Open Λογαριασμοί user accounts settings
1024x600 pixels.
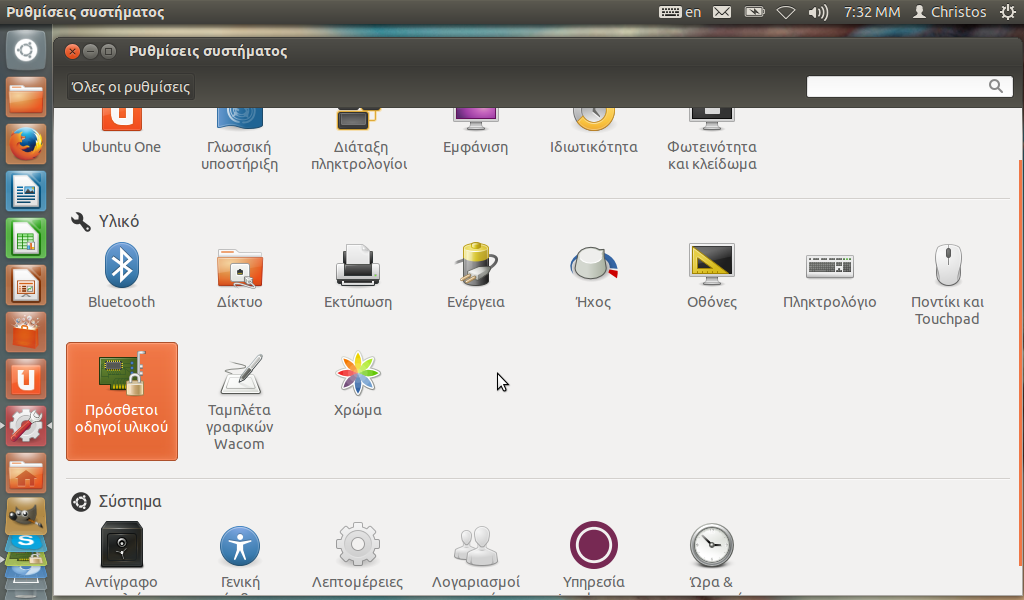475,556
